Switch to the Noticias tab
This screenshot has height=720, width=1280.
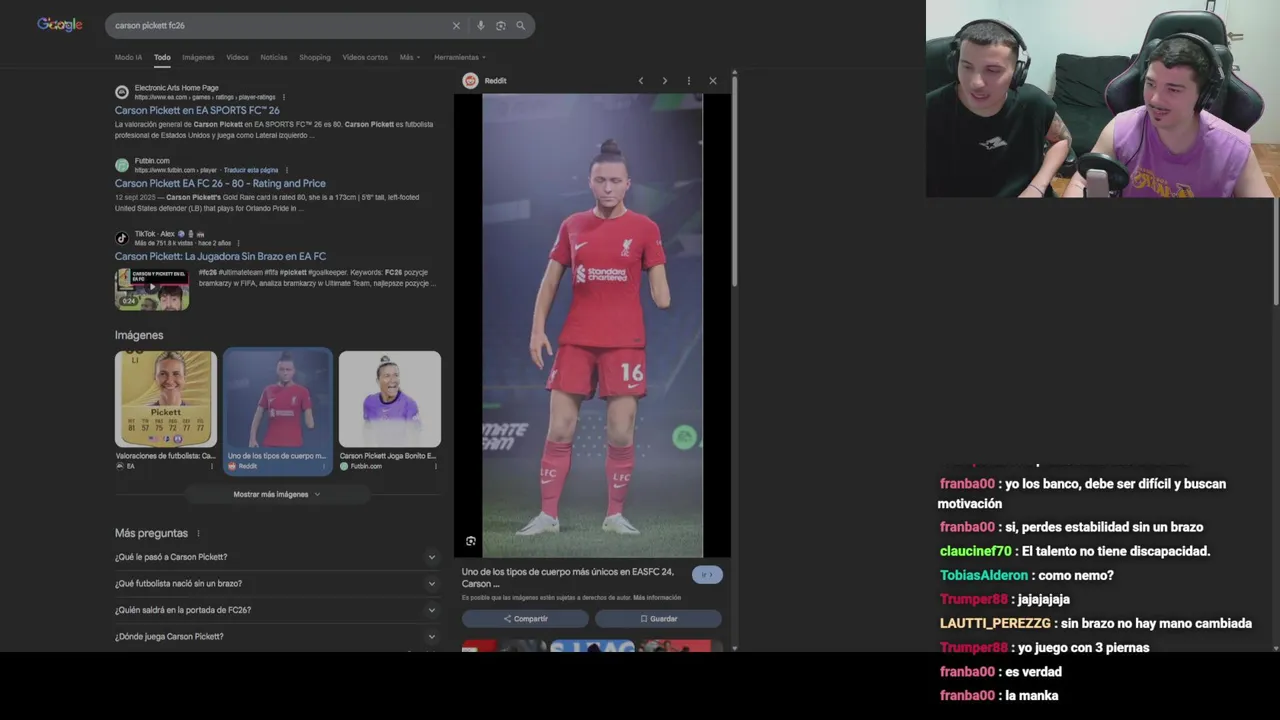click(x=274, y=57)
